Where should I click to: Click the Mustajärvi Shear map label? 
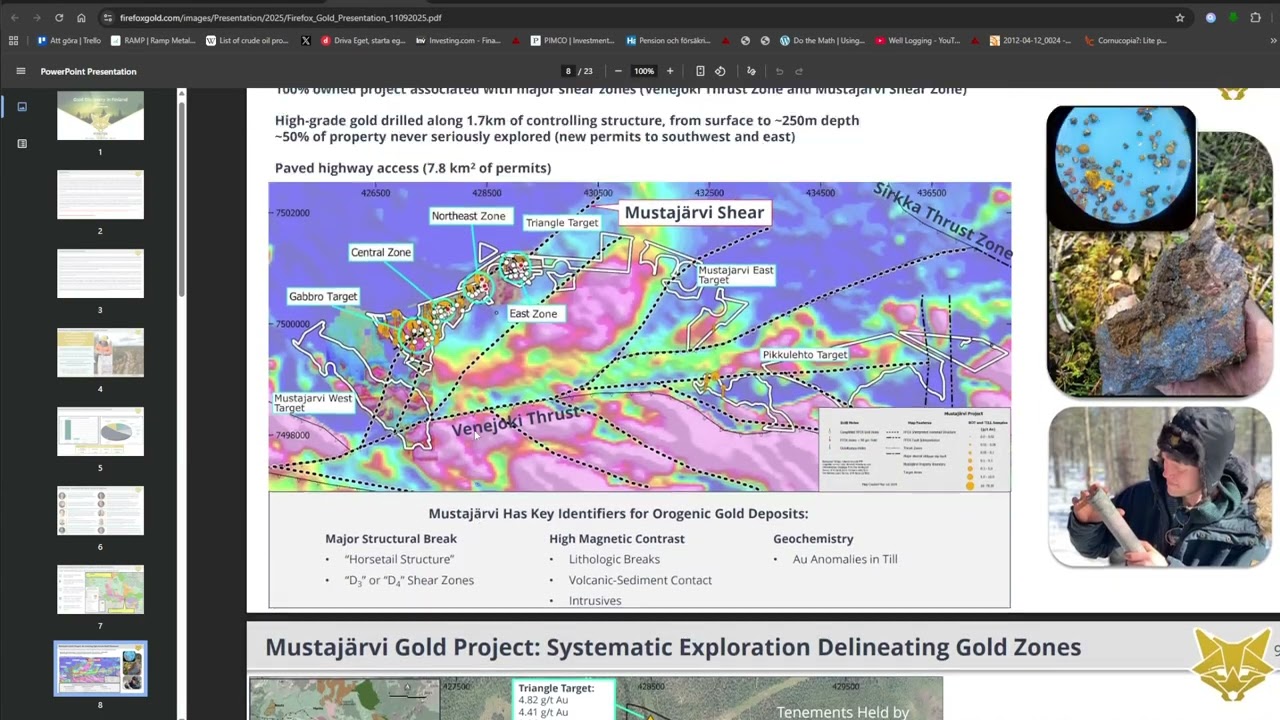coord(694,212)
